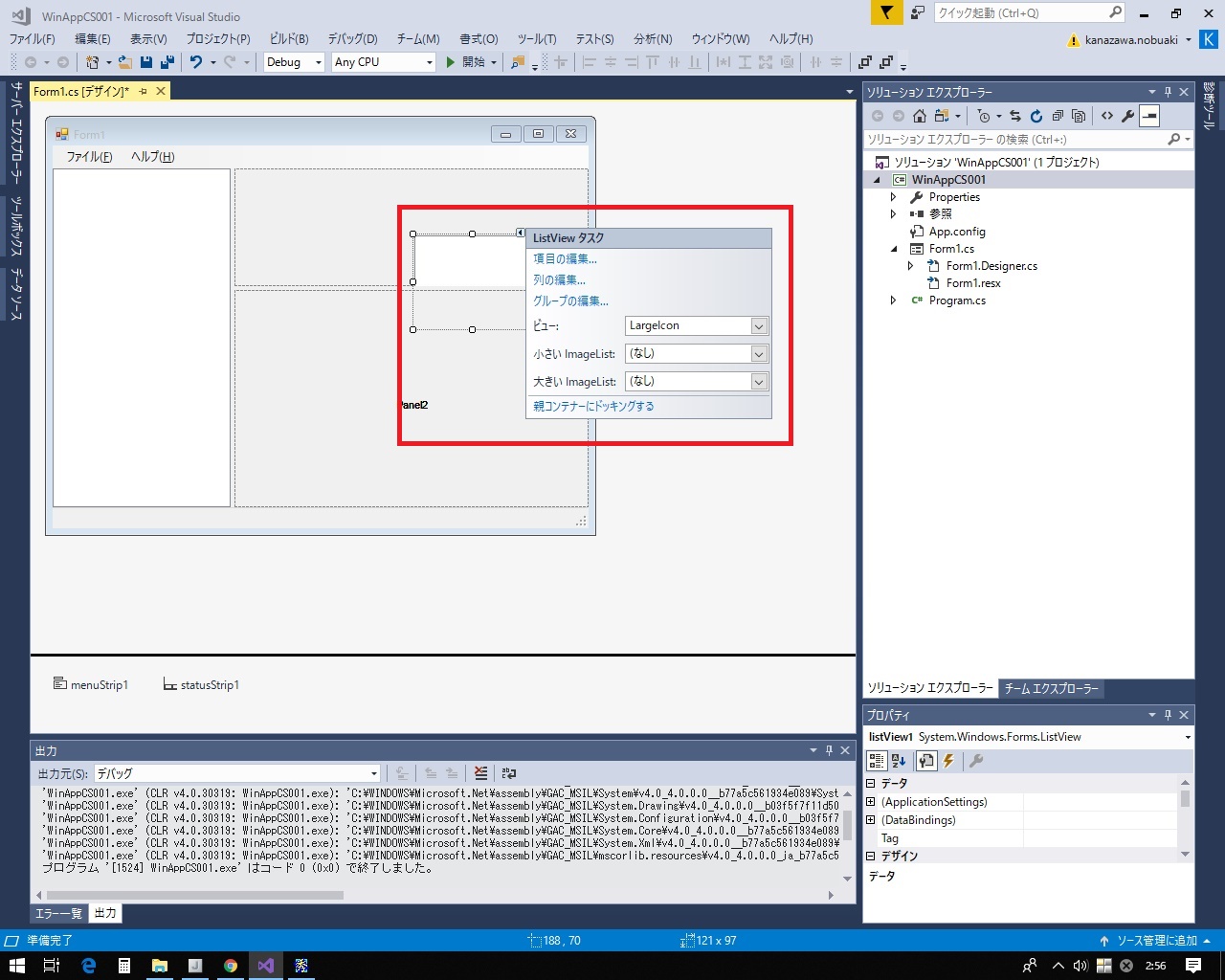Click the Quick Launch search box
Image resolution: width=1225 pixels, height=980 pixels.
click(x=1030, y=12)
